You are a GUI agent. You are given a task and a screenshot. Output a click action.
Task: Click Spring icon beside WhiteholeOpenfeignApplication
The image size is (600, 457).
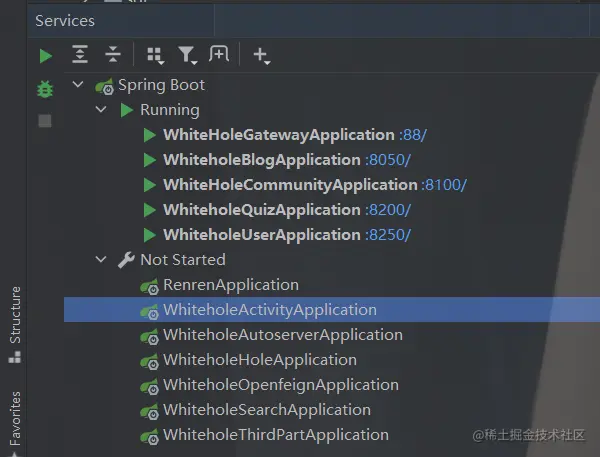149,386
